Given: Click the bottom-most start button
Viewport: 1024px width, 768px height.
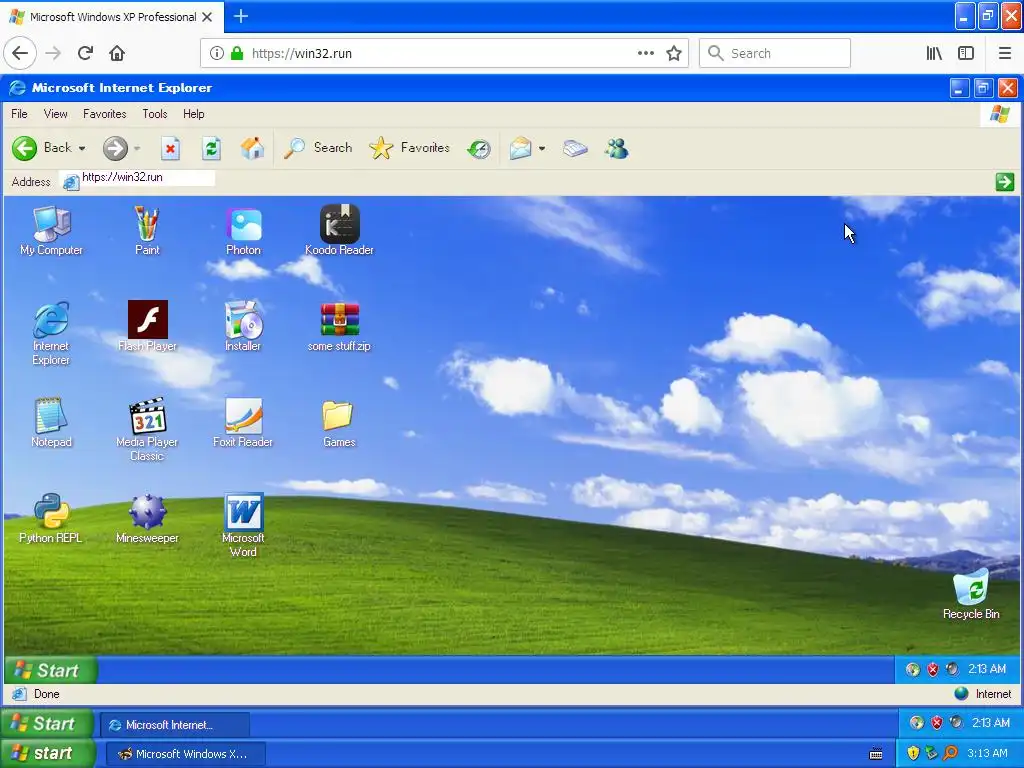Looking at the screenshot, I should 48,754.
